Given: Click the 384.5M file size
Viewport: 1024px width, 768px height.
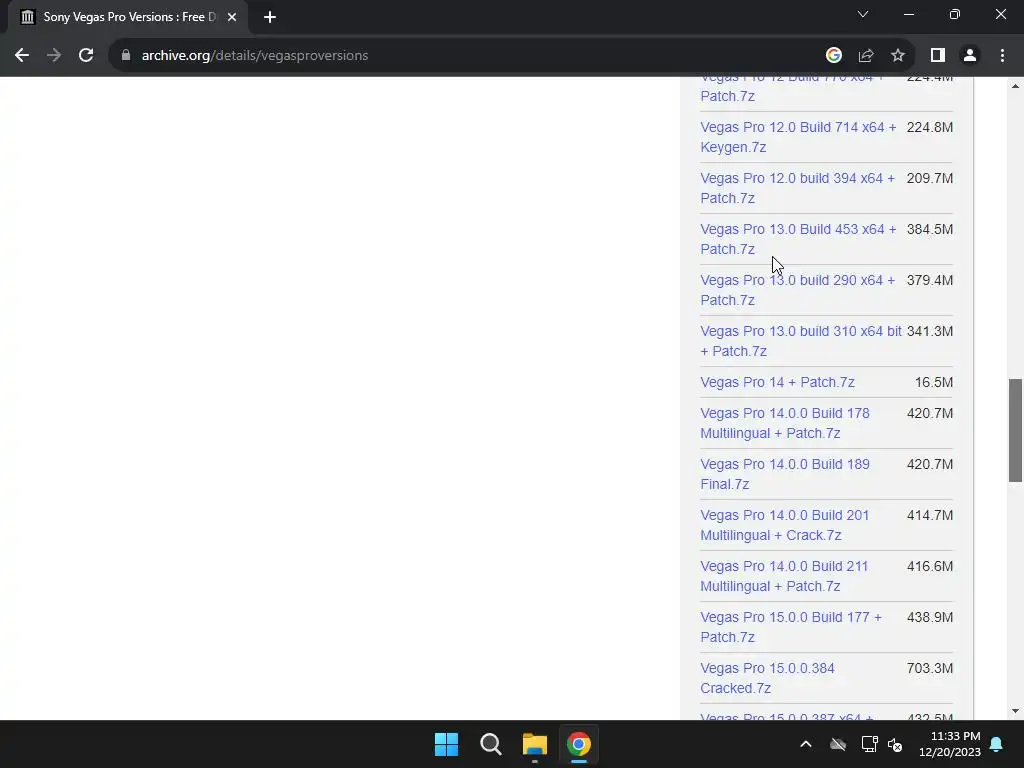Looking at the screenshot, I should pos(929,229).
